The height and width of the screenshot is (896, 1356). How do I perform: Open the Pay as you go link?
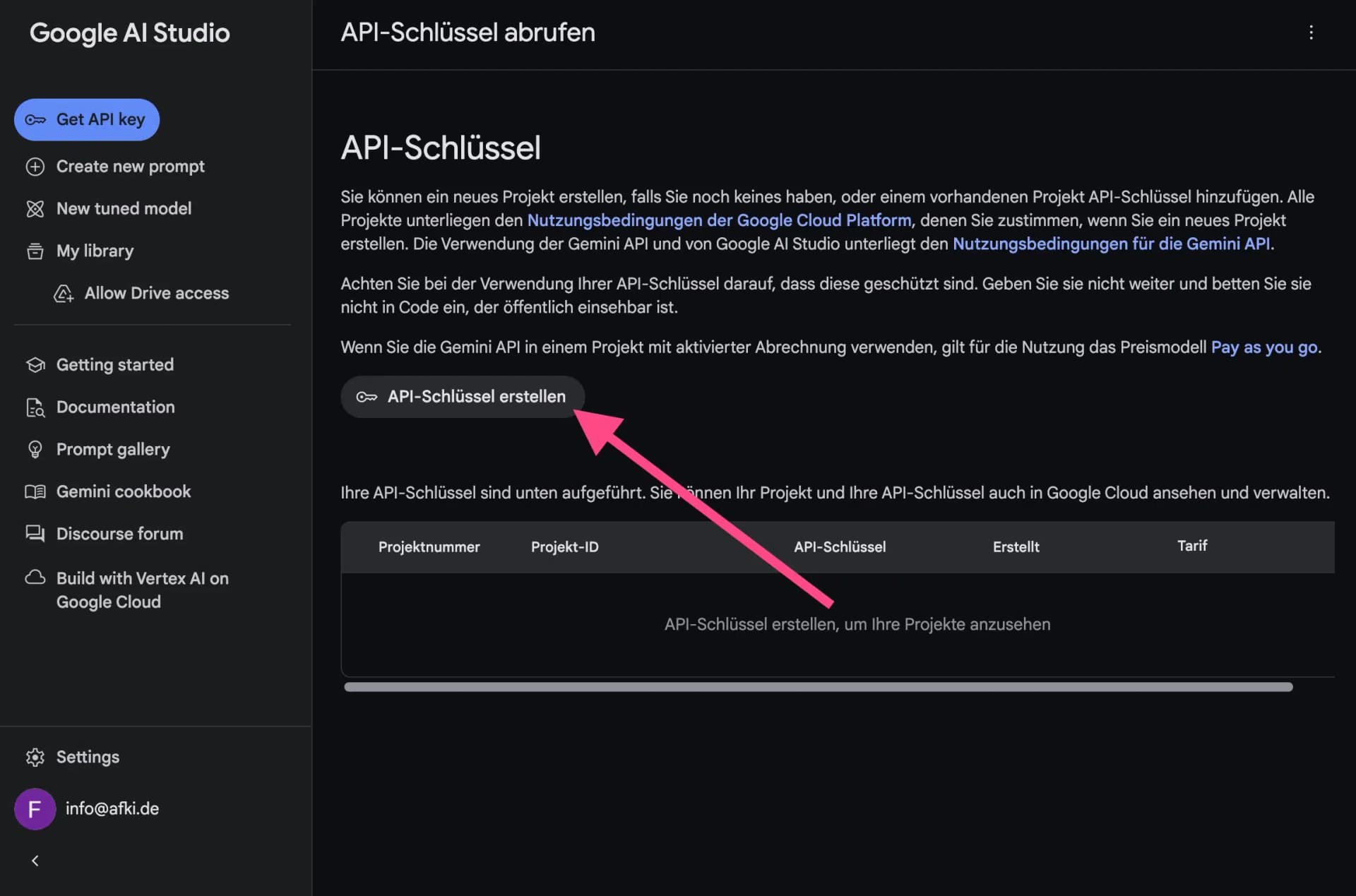pos(1263,347)
